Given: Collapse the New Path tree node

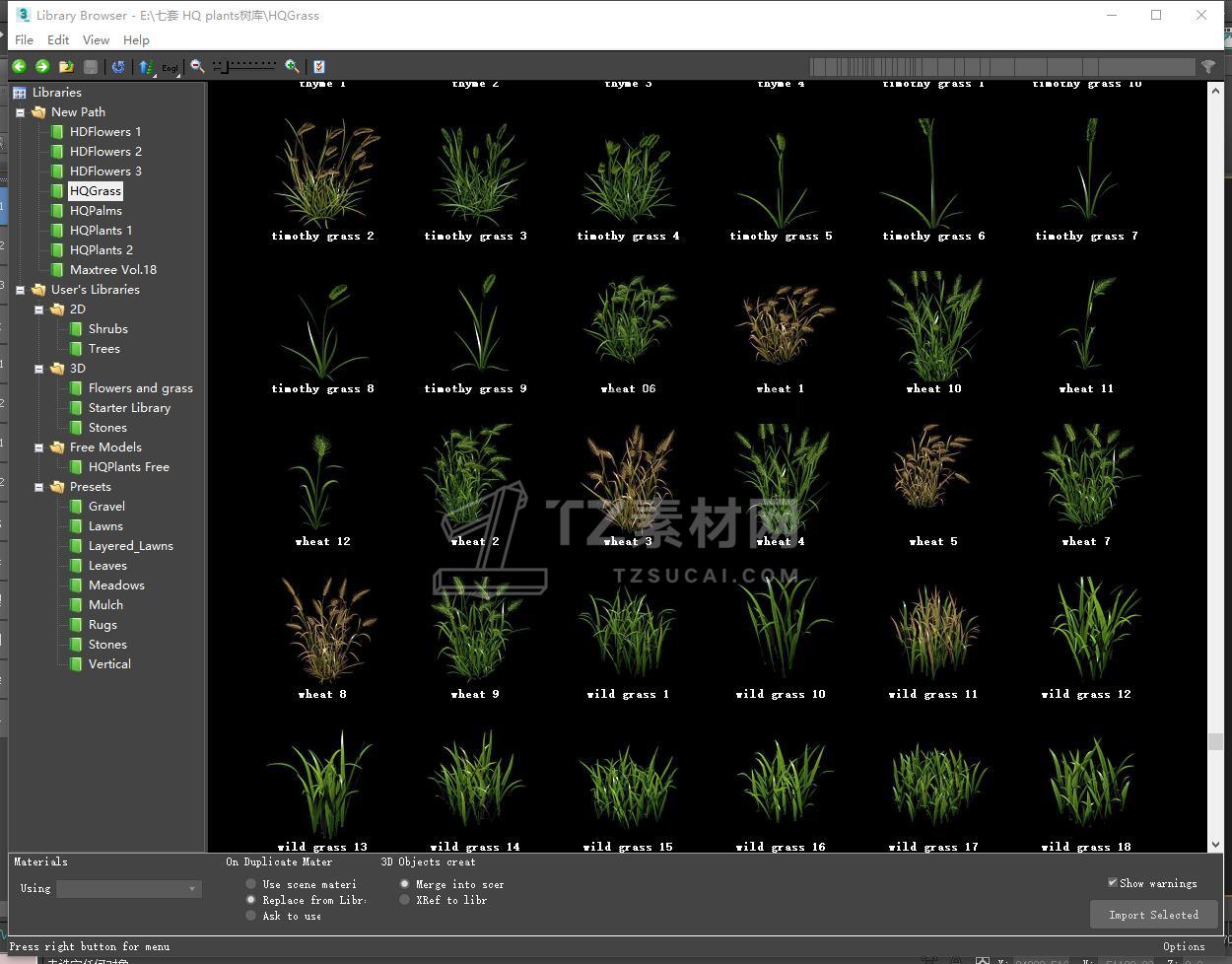Looking at the screenshot, I should tap(20, 112).
